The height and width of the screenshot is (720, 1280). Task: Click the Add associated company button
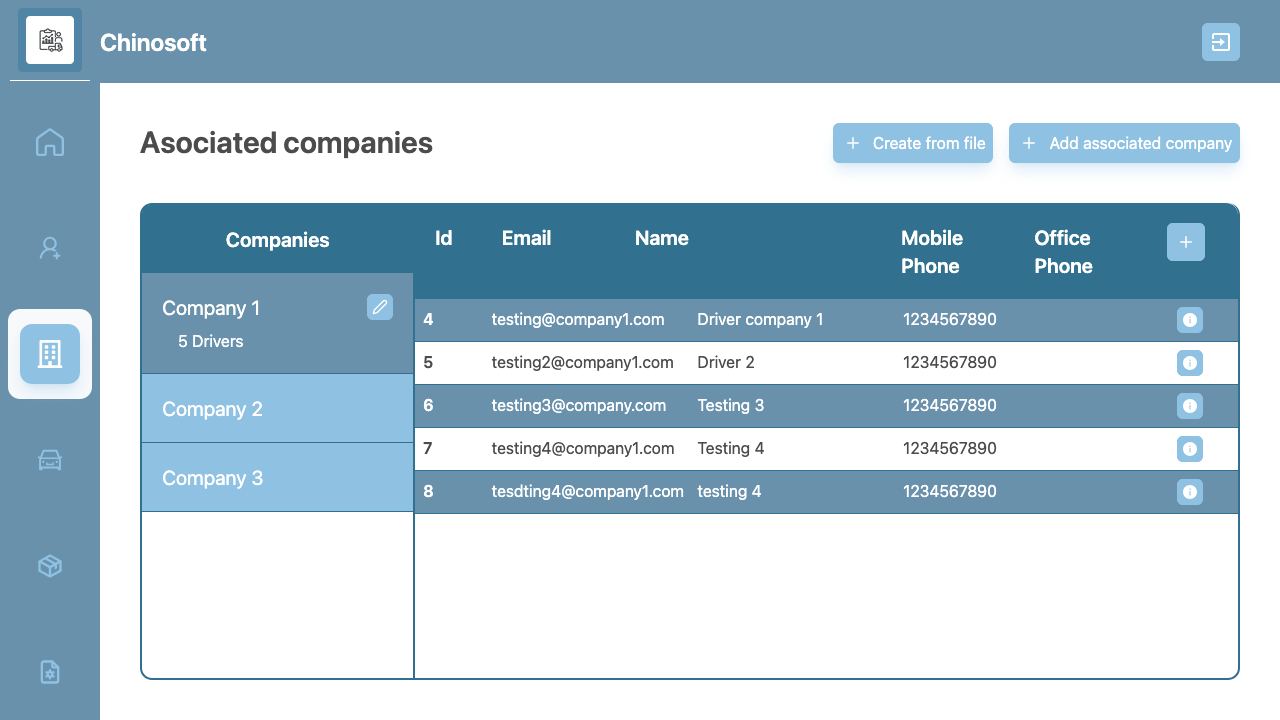tap(1124, 143)
